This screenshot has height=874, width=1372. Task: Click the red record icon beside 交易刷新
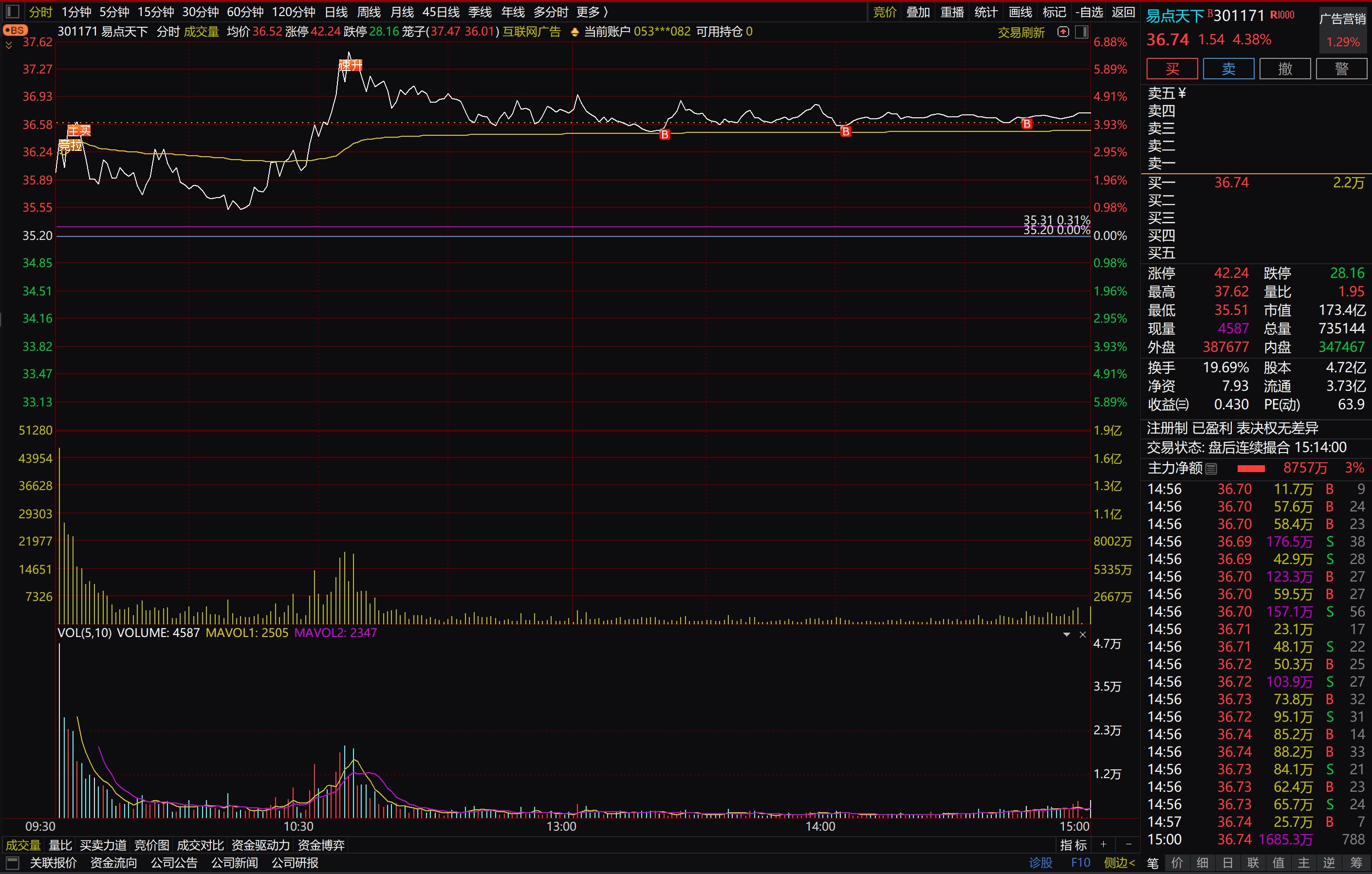point(1063,32)
